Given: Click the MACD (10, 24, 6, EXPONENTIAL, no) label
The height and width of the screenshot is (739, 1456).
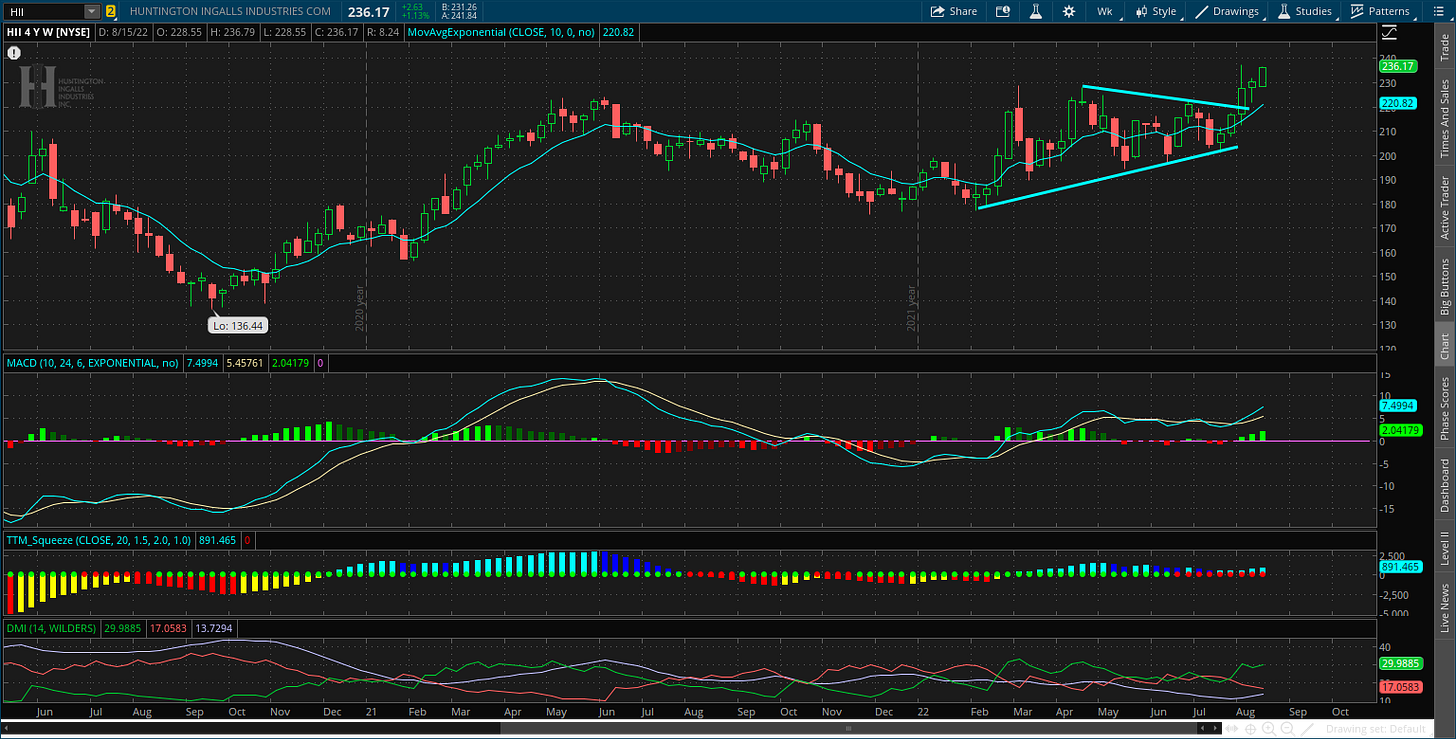Looking at the screenshot, I should (x=93, y=363).
